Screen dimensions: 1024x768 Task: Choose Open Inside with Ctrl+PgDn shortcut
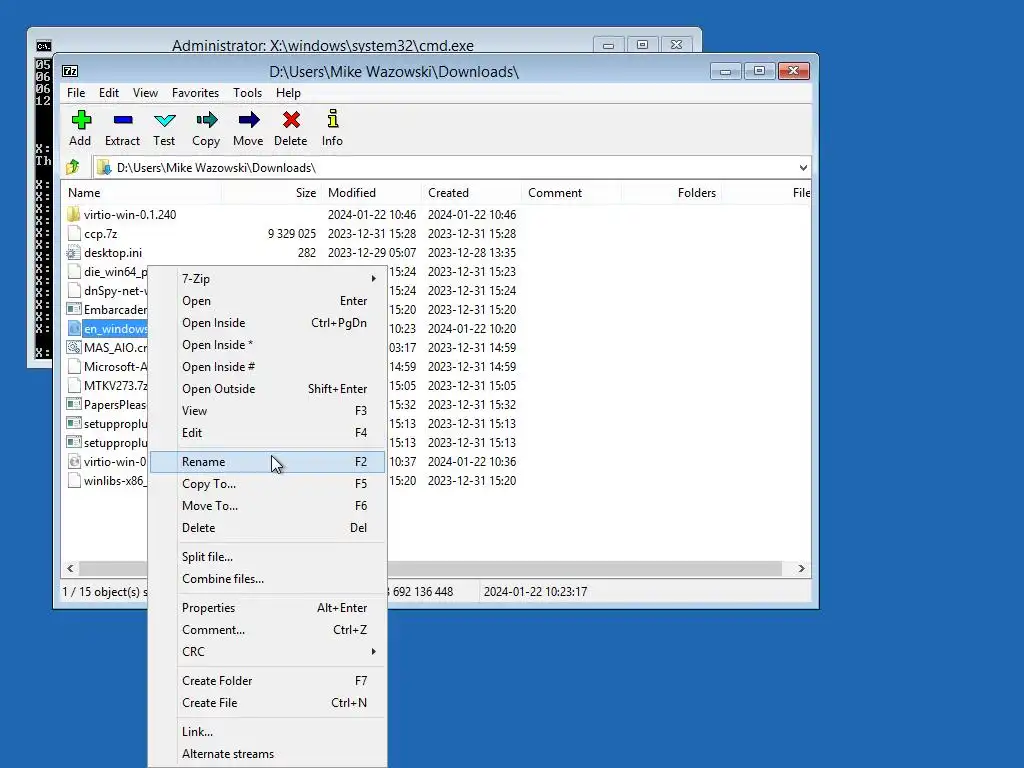coord(268,323)
